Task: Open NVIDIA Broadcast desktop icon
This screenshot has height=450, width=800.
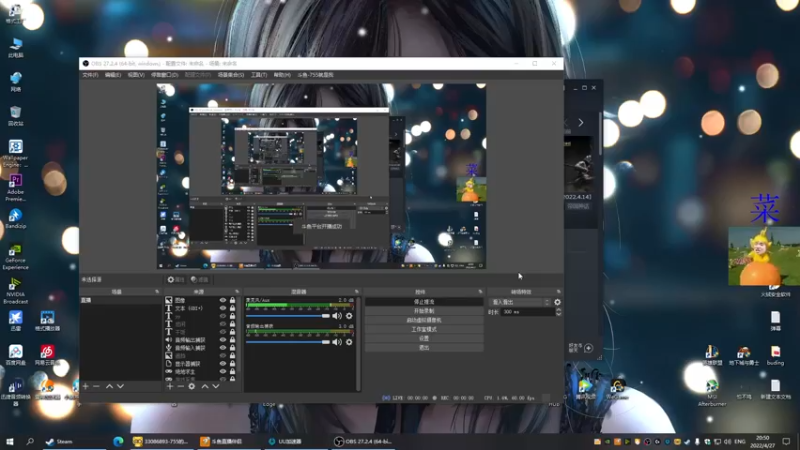Action: pos(15,291)
